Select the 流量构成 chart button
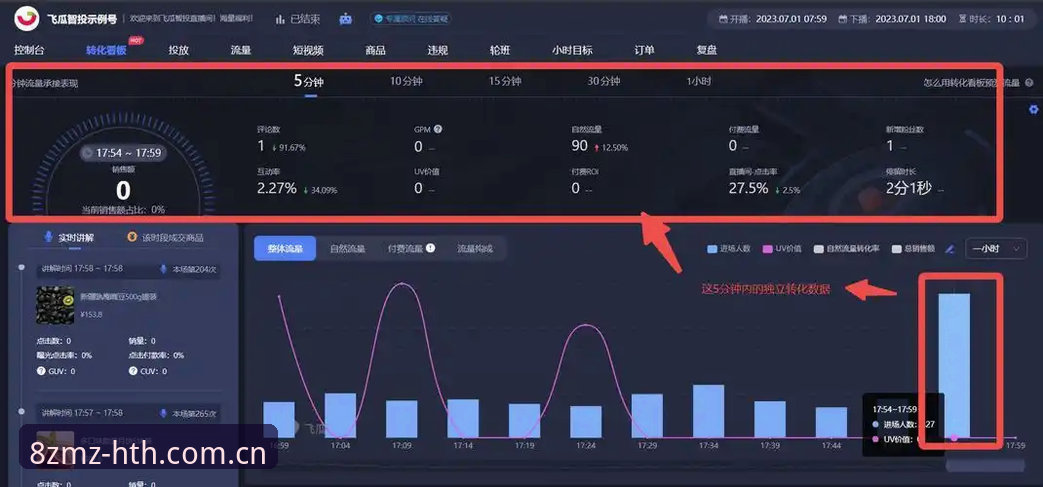This screenshot has height=487, width=1043. [475, 249]
